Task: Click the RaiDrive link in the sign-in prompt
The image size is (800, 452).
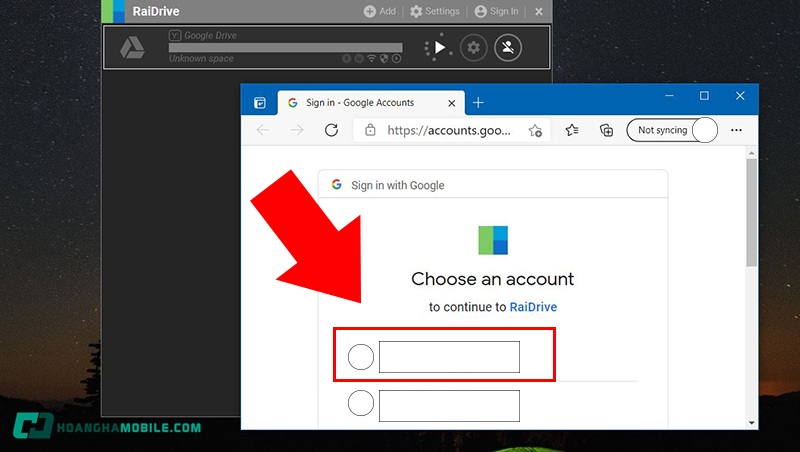Action: click(533, 307)
